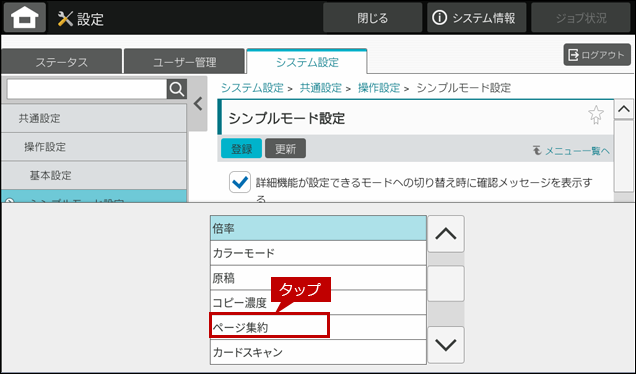The height and width of the screenshot is (374, 636).
Task: Click the list scroll up arrow button
Action: tap(446, 234)
